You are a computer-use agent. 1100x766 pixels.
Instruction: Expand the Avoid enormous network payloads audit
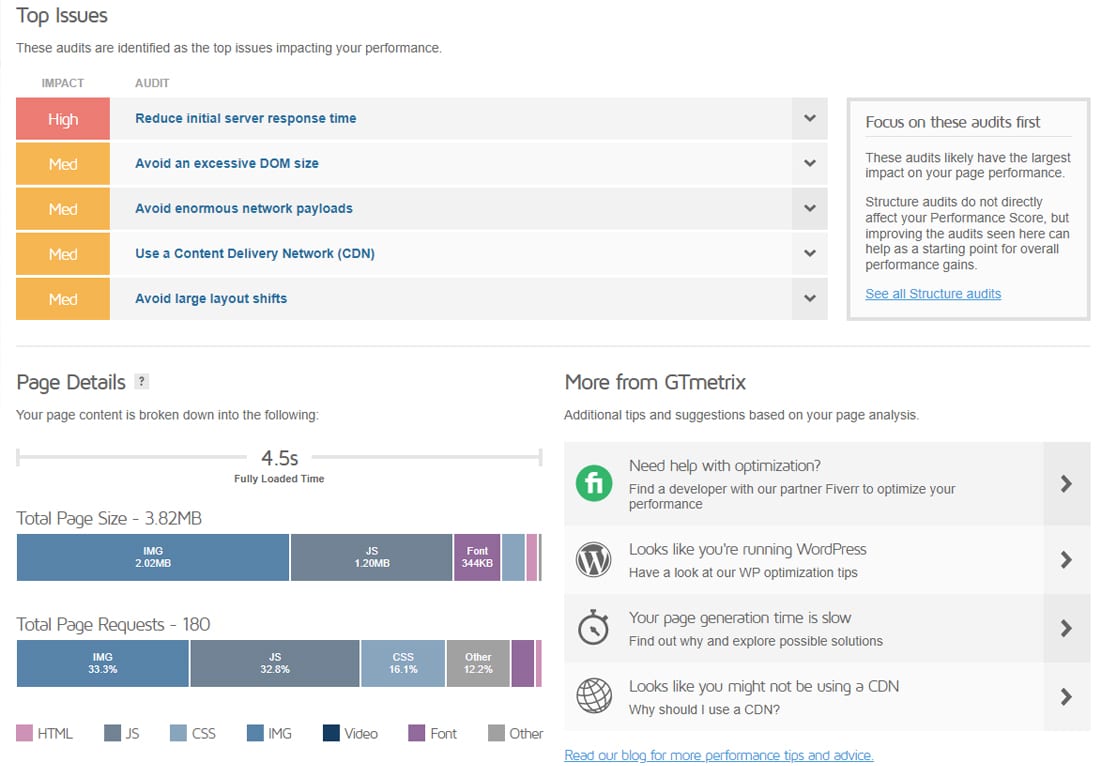[x=809, y=208]
